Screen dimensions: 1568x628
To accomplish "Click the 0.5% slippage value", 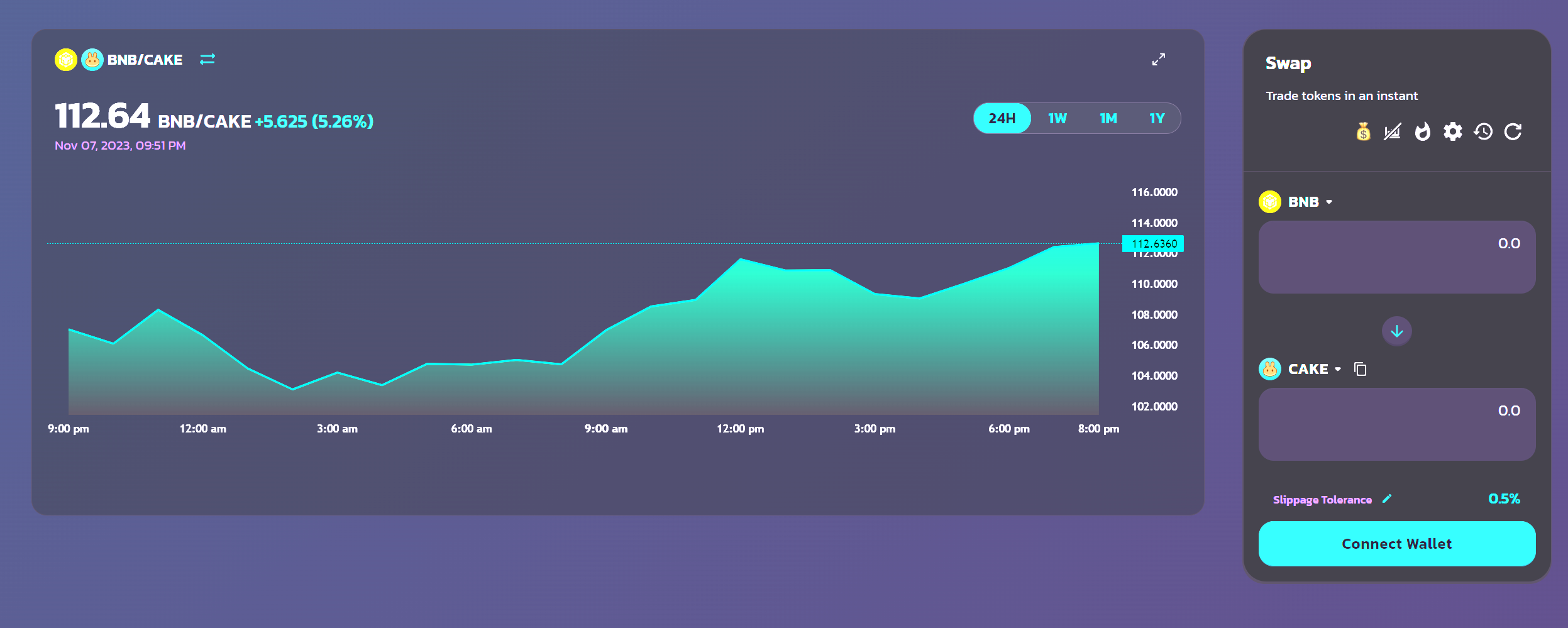I will [x=1504, y=499].
